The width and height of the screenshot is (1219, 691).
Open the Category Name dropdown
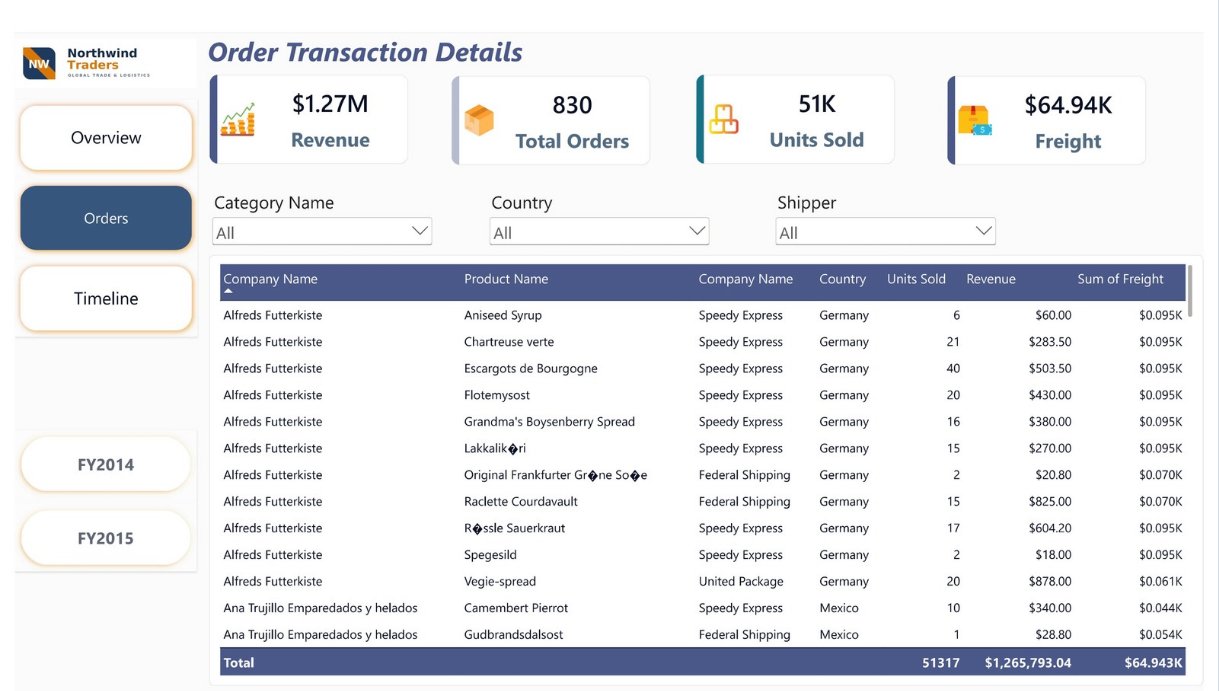(x=322, y=232)
